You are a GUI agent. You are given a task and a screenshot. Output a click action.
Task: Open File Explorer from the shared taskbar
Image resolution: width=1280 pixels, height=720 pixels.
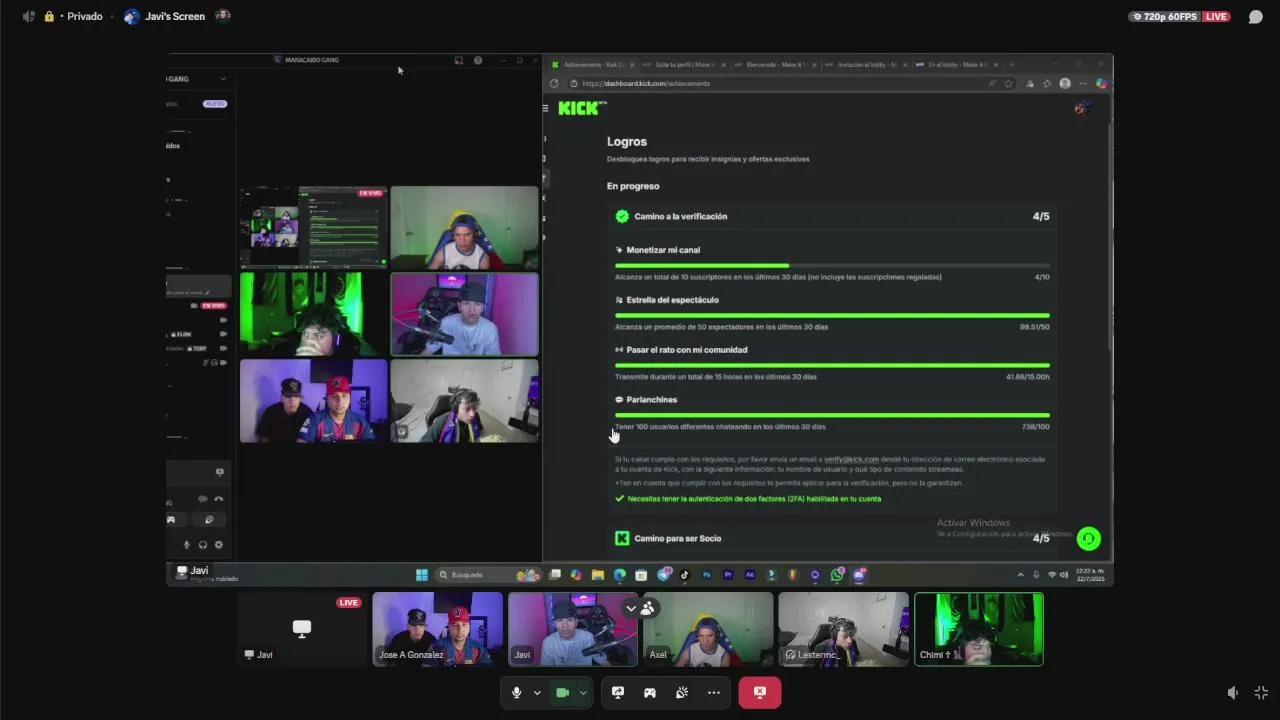pyautogui.click(x=598, y=575)
